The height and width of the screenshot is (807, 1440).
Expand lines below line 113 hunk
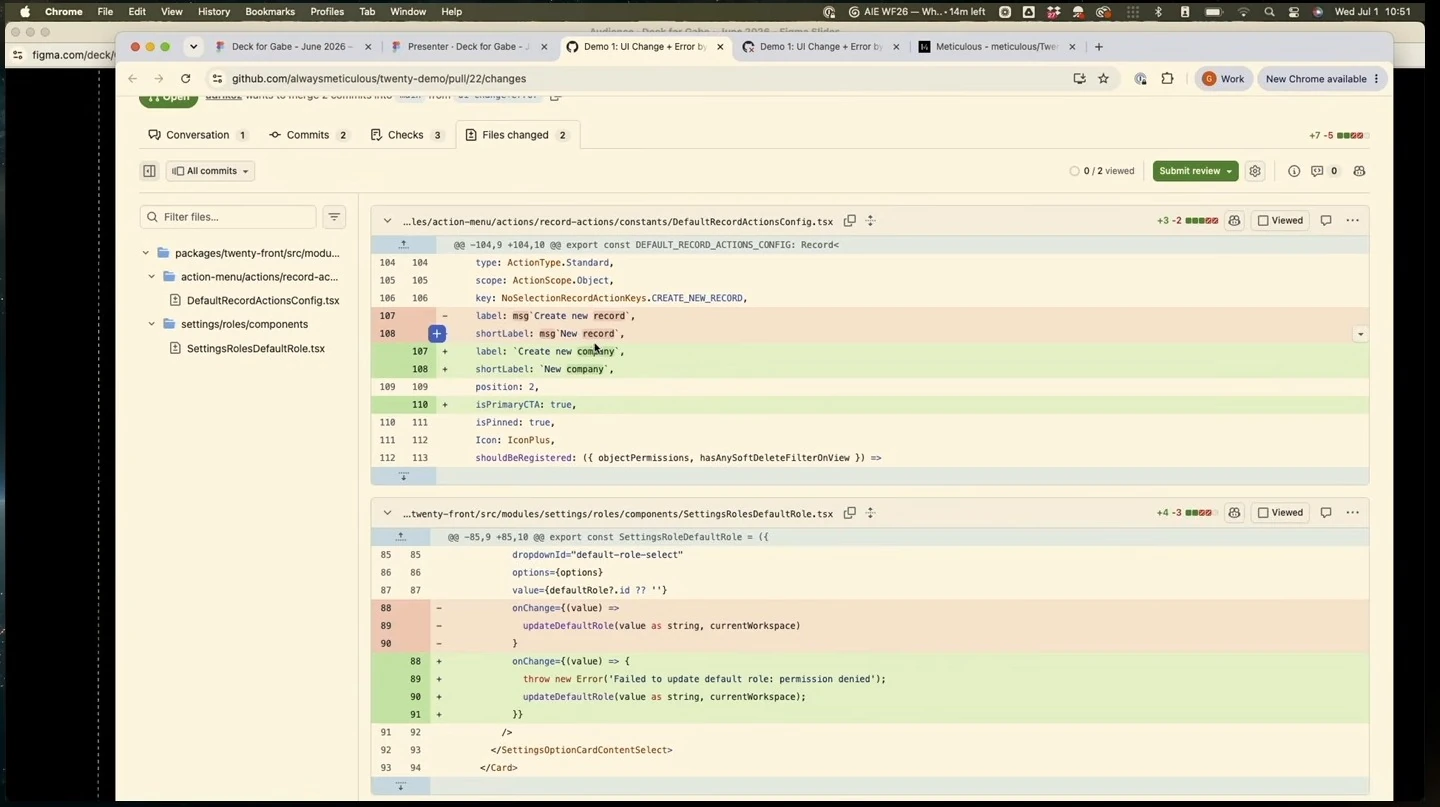point(403,476)
